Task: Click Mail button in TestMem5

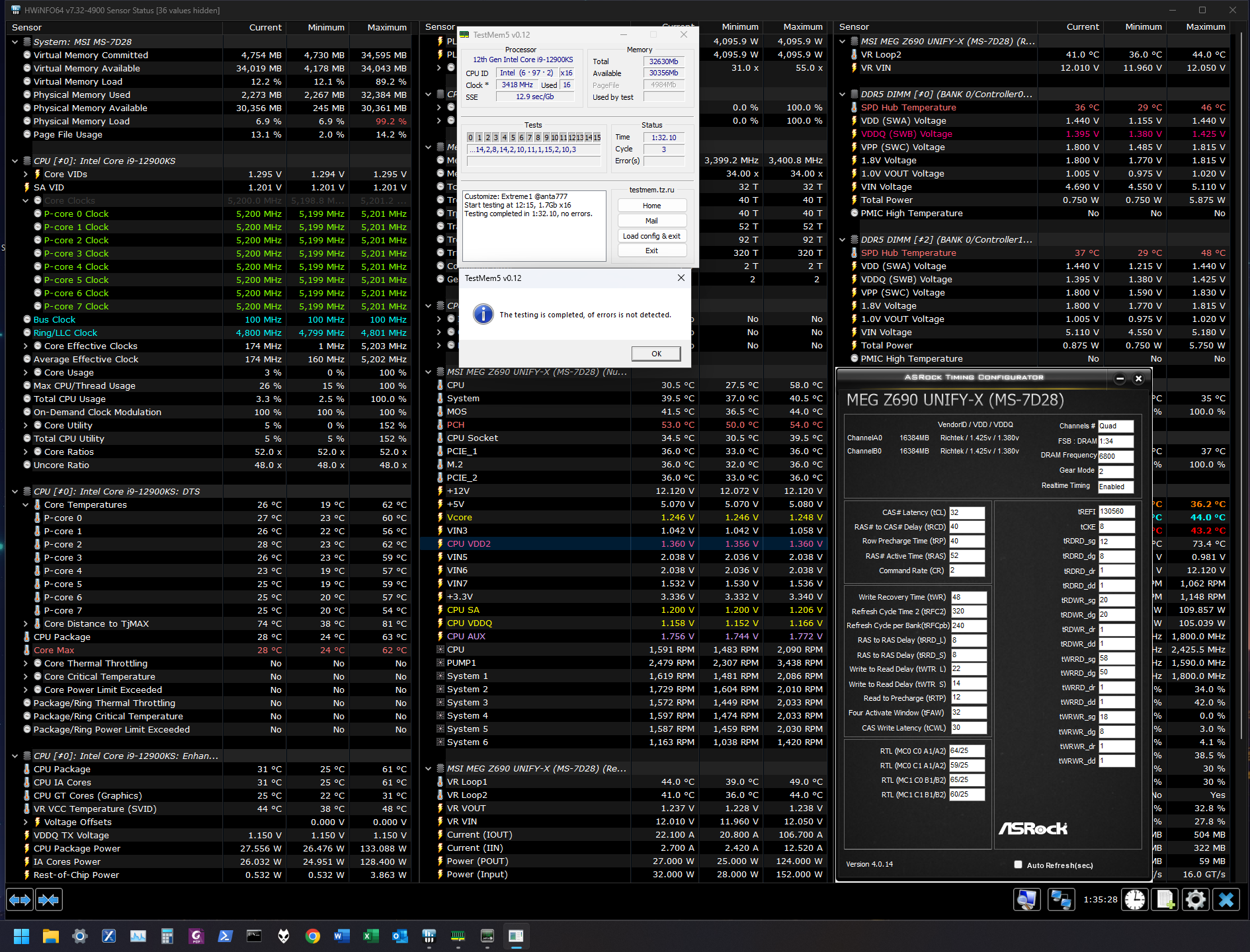Action: tap(651, 221)
